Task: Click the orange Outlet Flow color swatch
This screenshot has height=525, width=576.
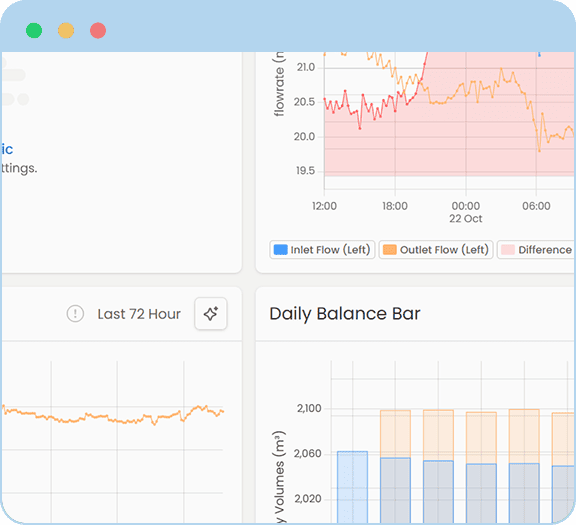Action: click(x=390, y=250)
